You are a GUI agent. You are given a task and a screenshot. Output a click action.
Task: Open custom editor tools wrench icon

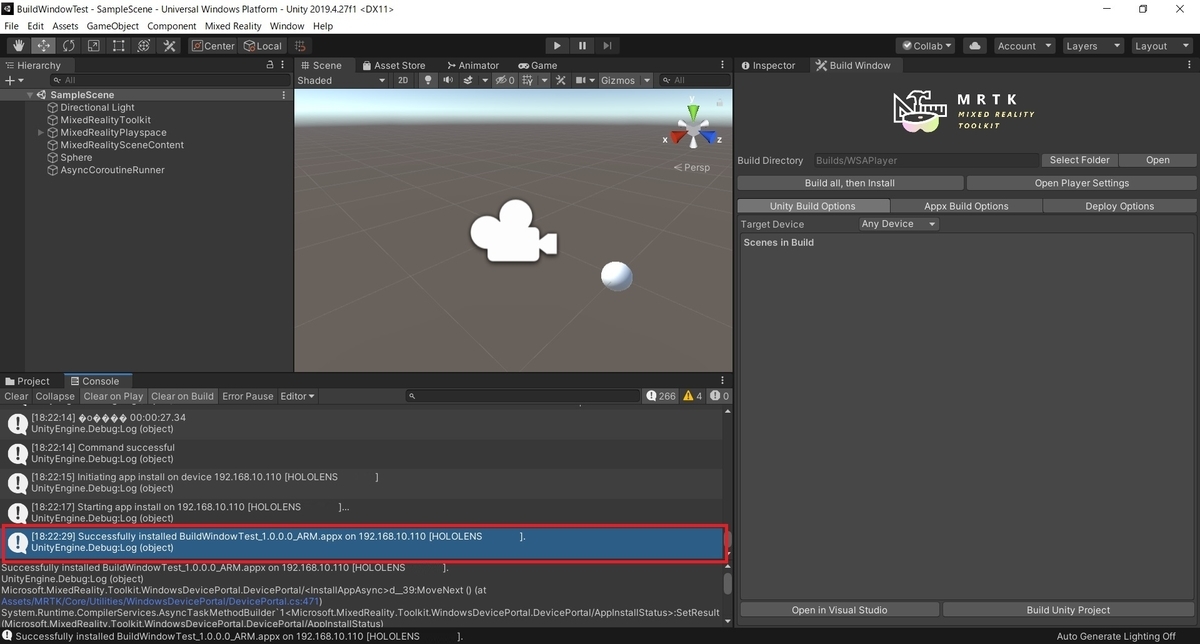tap(169, 46)
